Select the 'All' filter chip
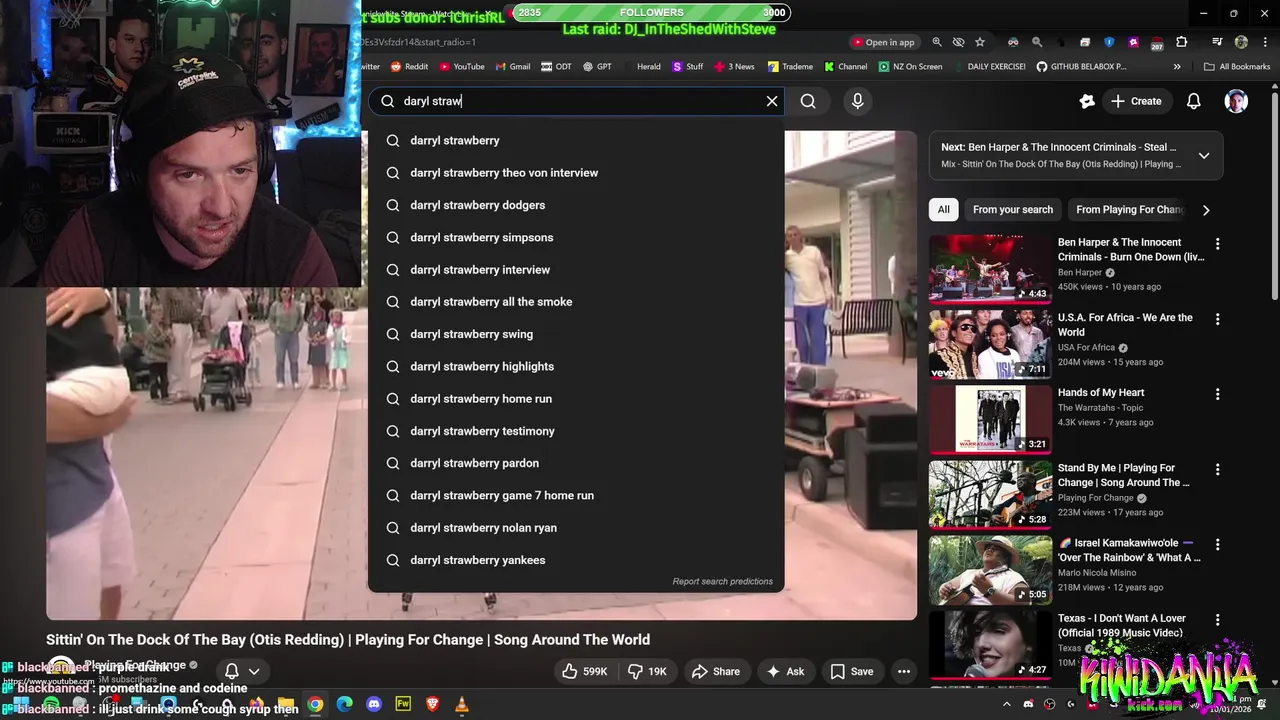 [943, 209]
